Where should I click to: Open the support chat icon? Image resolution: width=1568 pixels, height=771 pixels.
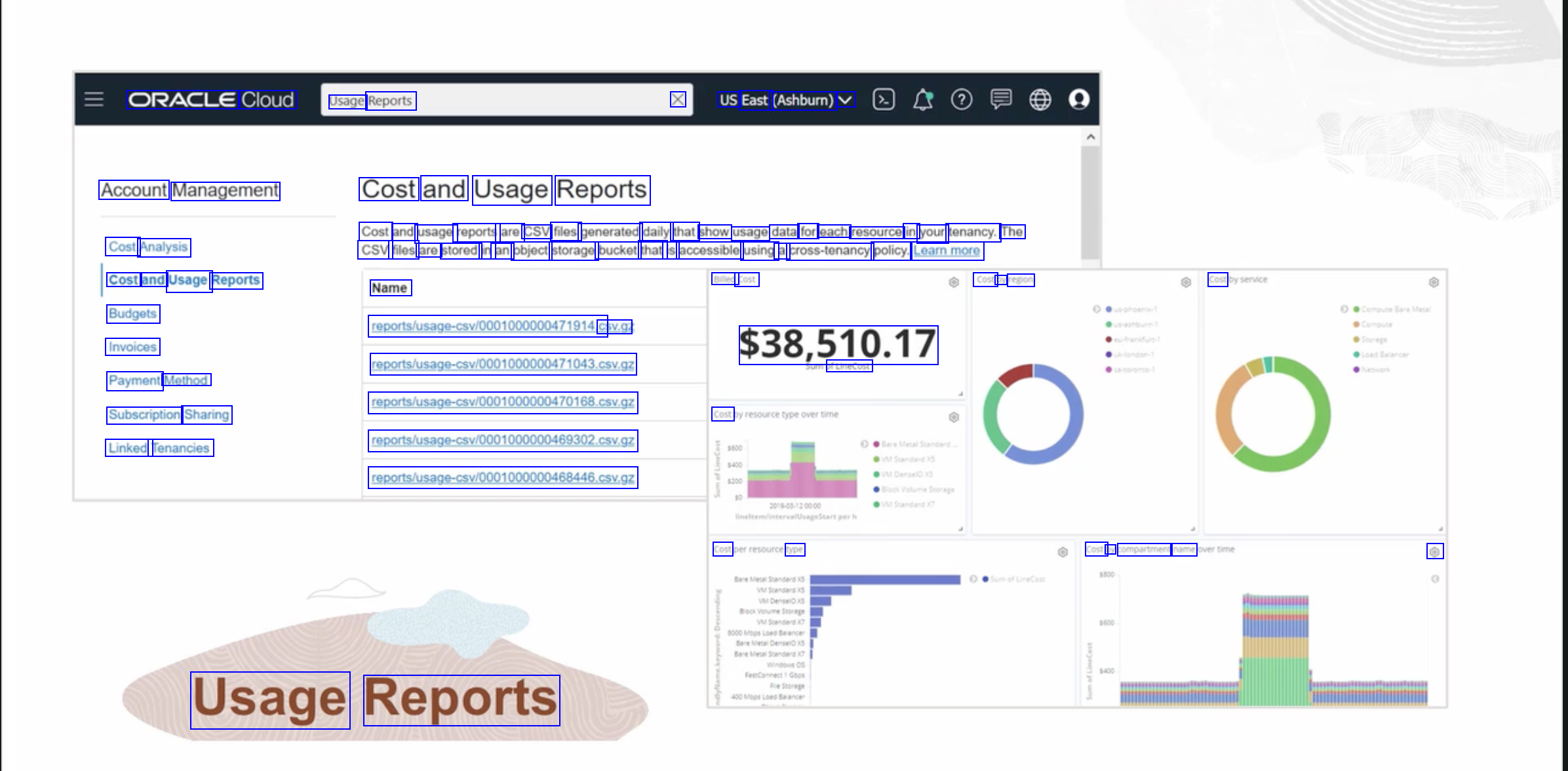pyautogui.click(x=1000, y=100)
